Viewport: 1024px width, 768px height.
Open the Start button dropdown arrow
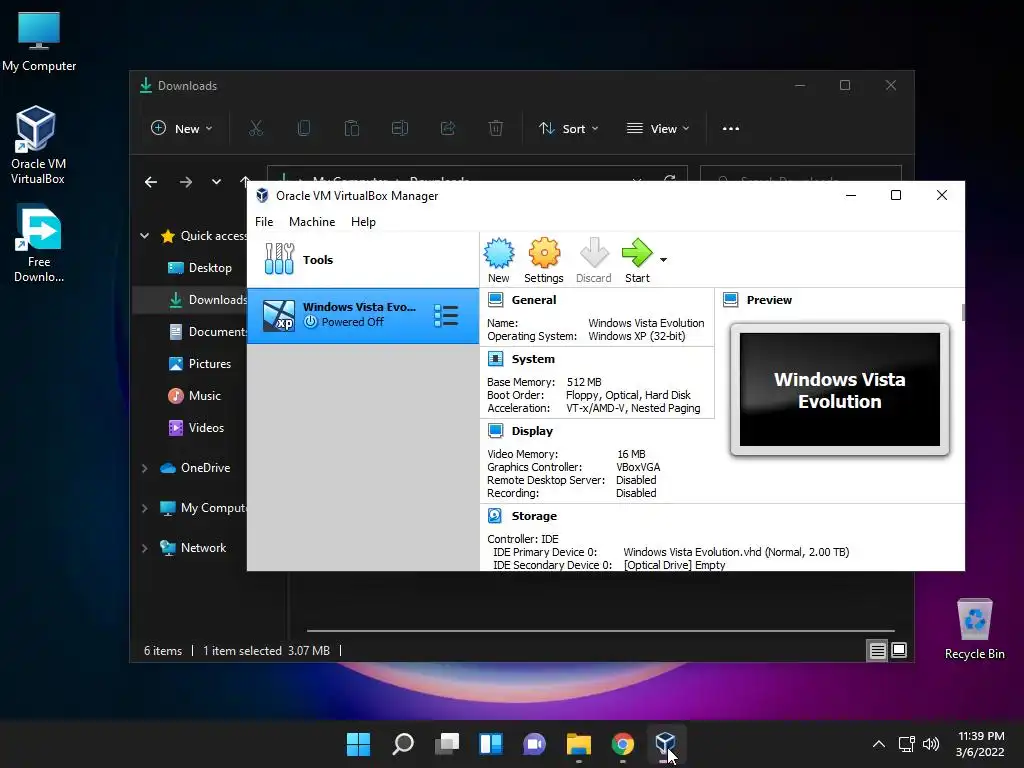click(664, 260)
